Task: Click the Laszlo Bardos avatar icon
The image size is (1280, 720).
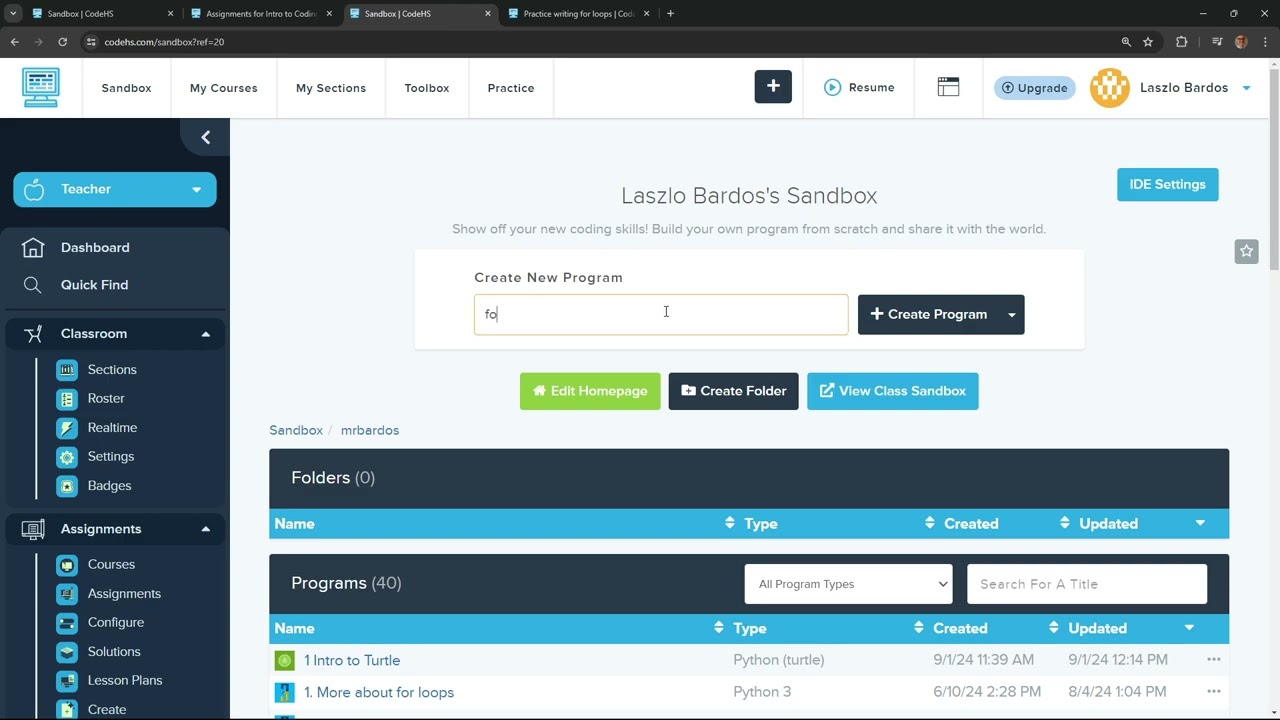Action: (x=1109, y=88)
